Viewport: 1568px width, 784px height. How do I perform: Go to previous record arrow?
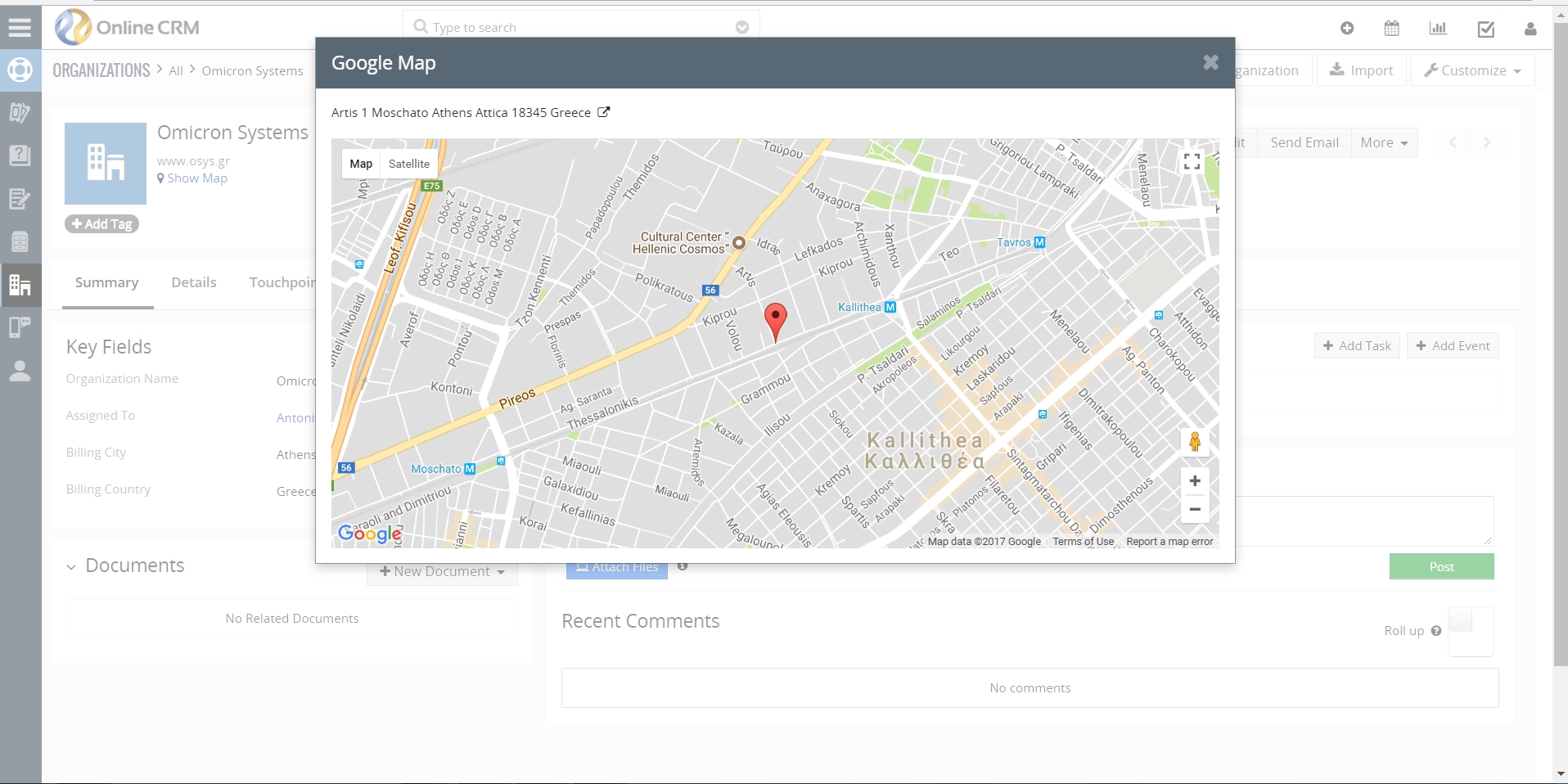(1453, 142)
